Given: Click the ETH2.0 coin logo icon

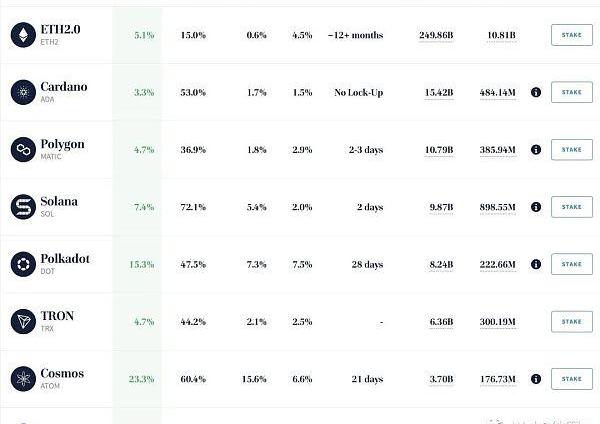Looking at the screenshot, I should click(x=21, y=35).
